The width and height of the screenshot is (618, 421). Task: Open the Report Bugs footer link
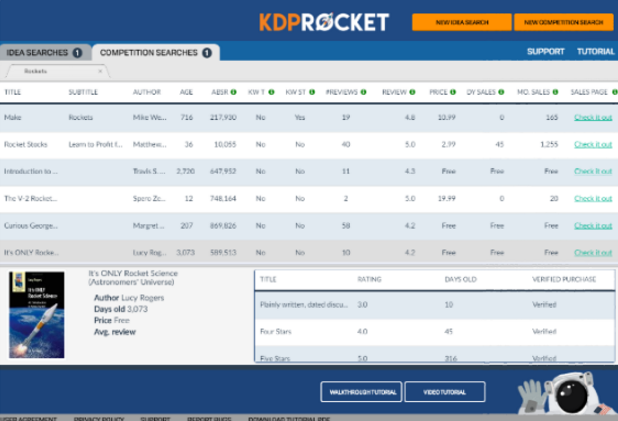(209, 418)
